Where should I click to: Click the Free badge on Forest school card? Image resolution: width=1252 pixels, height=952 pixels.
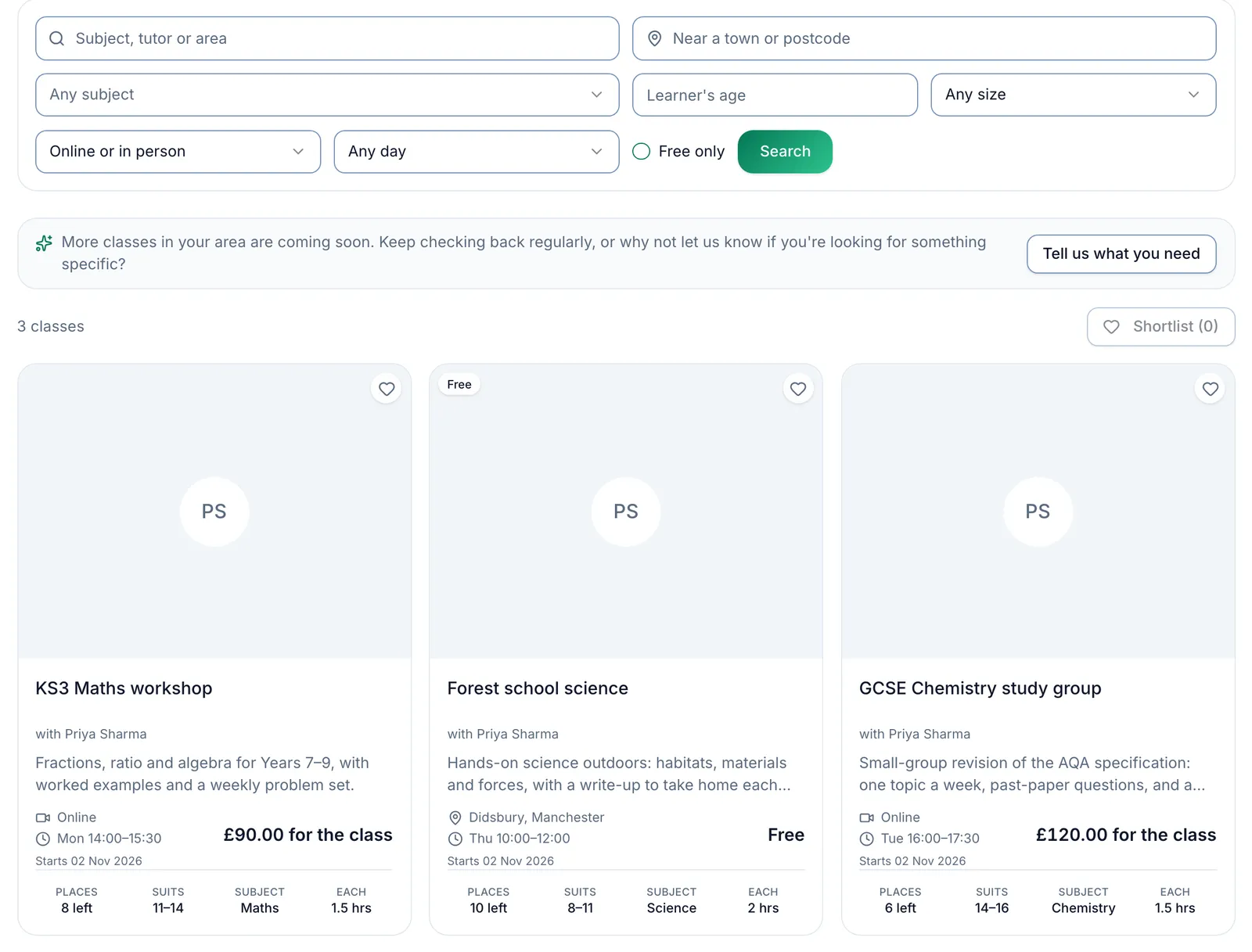tap(459, 384)
